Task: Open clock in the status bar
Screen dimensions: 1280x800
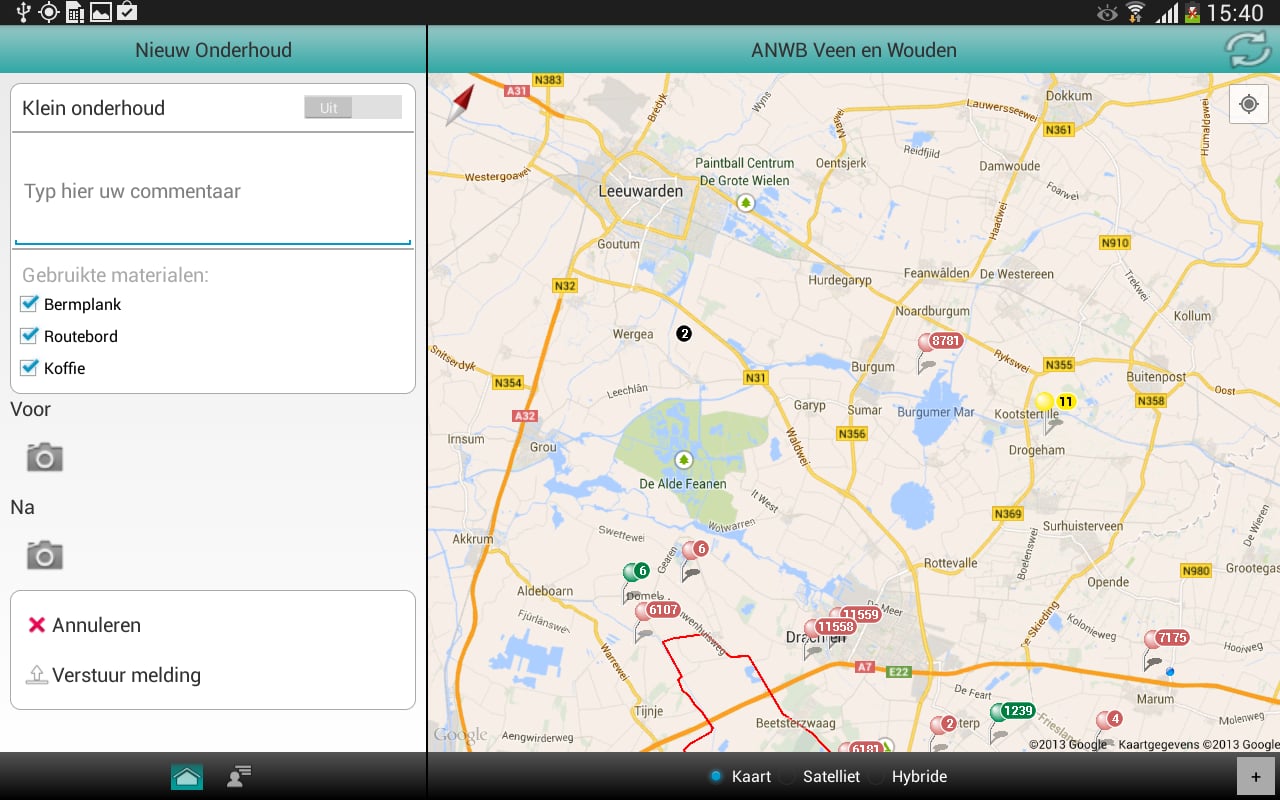Action: tap(1235, 13)
